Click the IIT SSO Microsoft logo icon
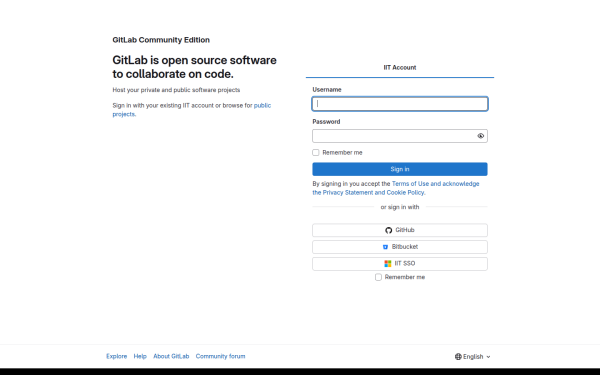The height and width of the screenshot is (375, 600). [x=388, y=264]
